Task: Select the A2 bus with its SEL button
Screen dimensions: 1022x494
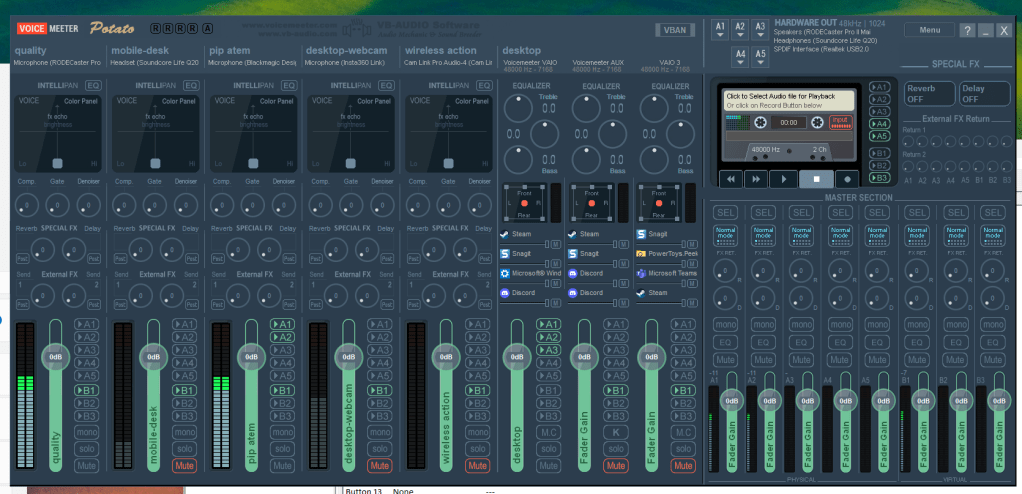Action: tap(763, 212)
